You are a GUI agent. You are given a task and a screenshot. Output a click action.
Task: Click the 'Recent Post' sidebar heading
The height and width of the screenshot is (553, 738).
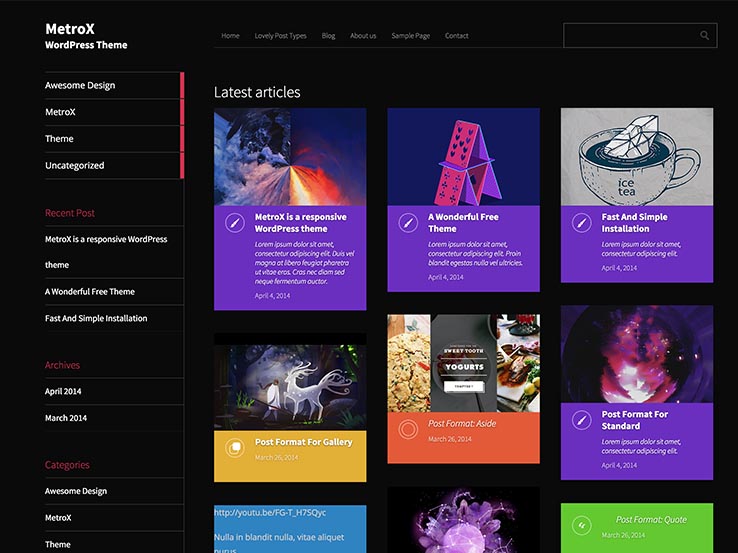pos(70,213)
